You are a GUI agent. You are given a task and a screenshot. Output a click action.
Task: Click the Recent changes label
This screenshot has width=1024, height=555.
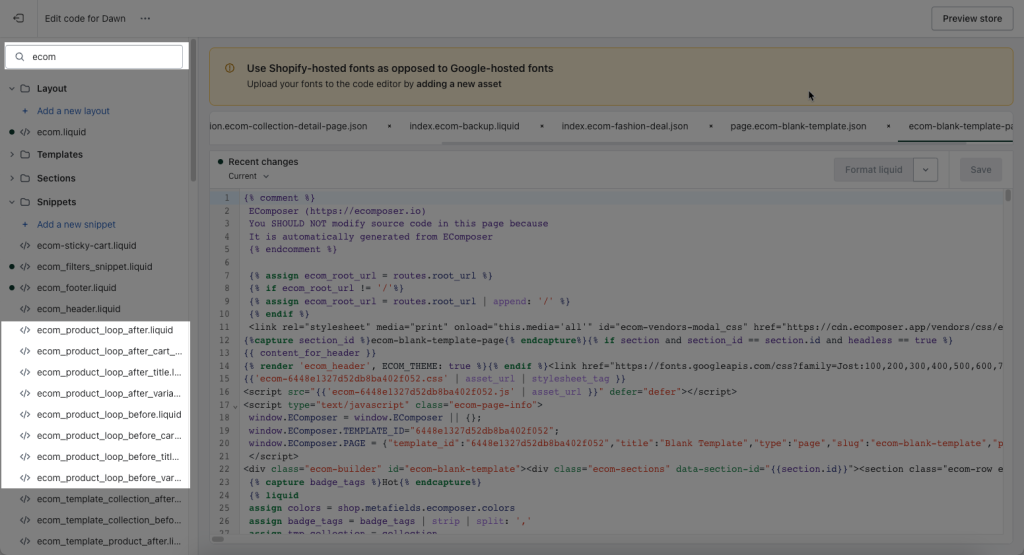(263, 162)
